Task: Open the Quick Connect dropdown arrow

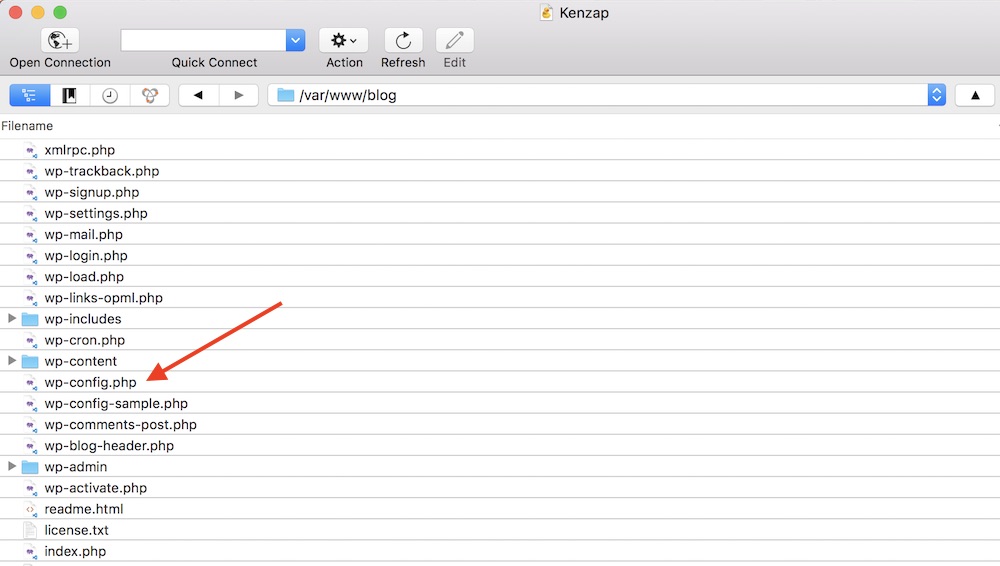Action: [x=295, y=40]
